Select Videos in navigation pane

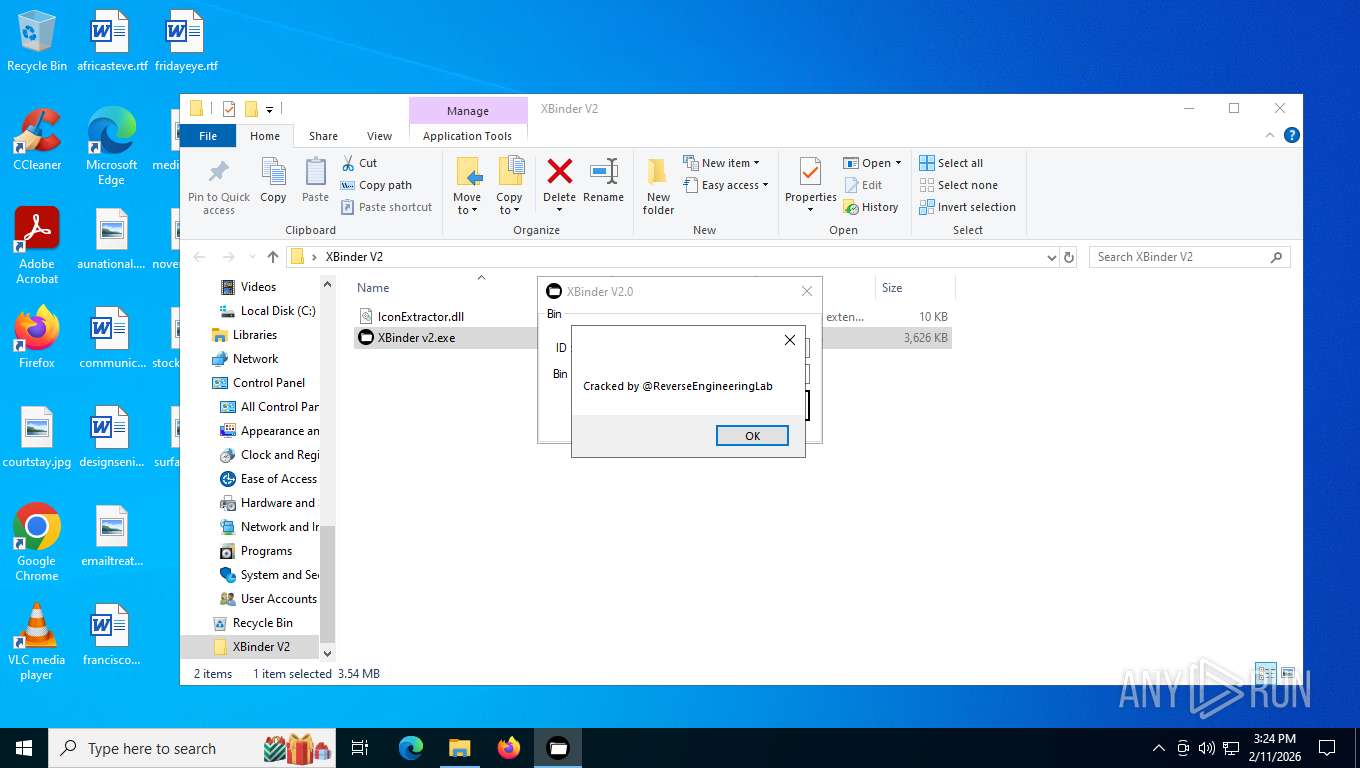click(x=258, y=287)
